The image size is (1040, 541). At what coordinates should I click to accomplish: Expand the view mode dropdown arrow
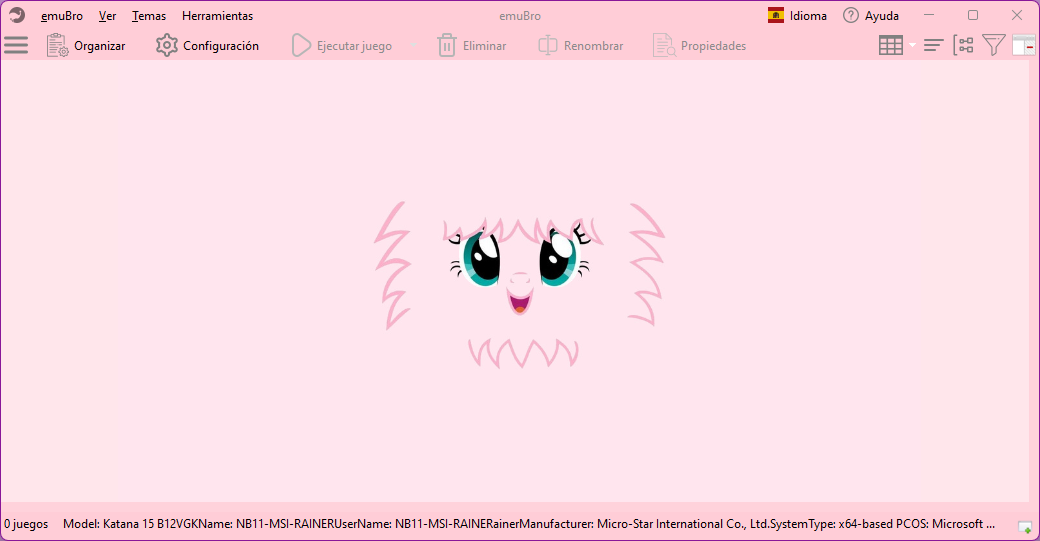coord(912,45)
